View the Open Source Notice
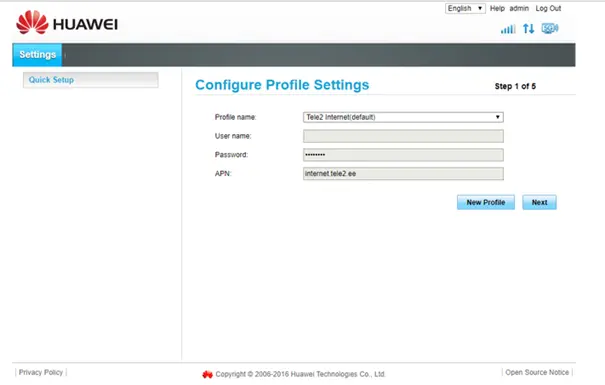 (x=537, y=373)
